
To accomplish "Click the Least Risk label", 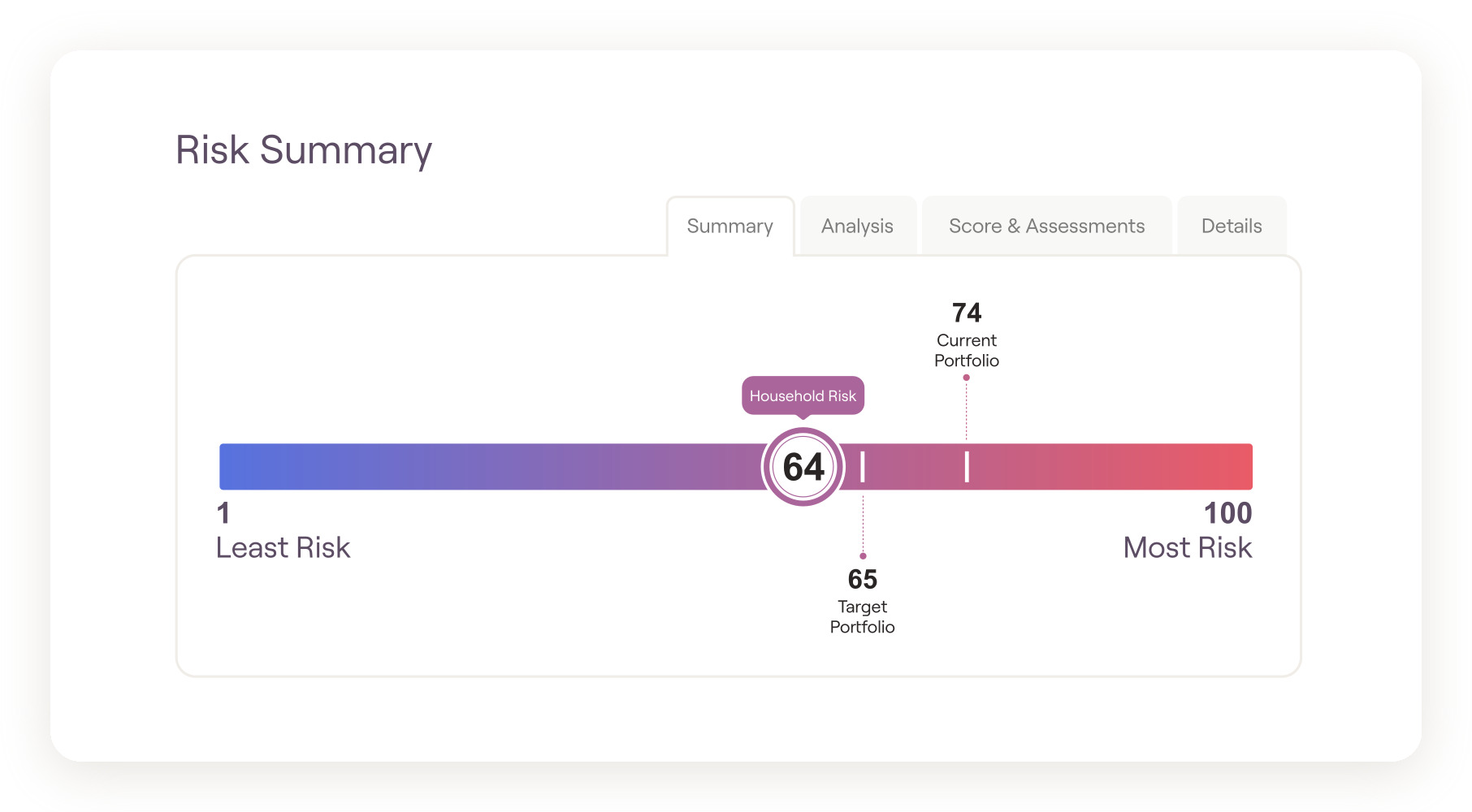I will click(283, 548).
